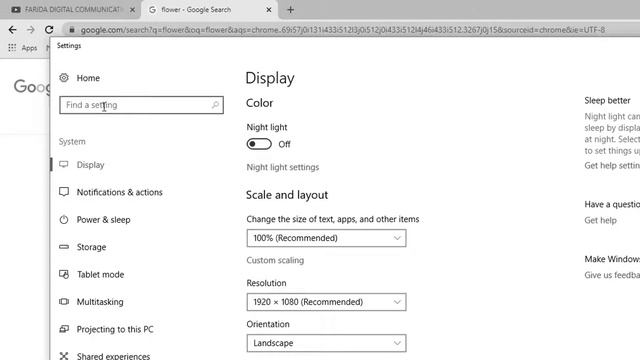This screenshot has height=360, width=640.
Task: Open the Landscape orientation dropdown
Action: click(326, 343)
